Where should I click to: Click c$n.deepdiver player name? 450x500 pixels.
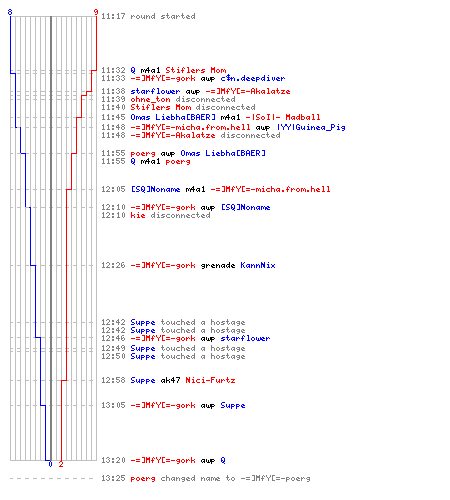pyautogui.click(x=253, y=78)
